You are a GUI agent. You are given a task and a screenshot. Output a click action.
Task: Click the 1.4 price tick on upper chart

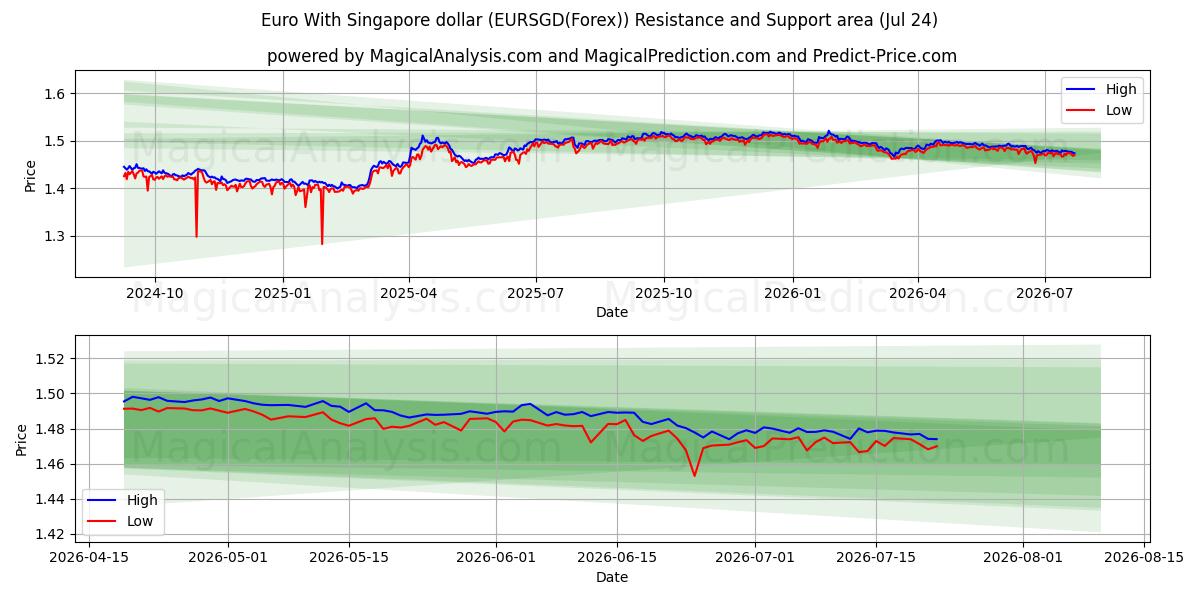56,189
